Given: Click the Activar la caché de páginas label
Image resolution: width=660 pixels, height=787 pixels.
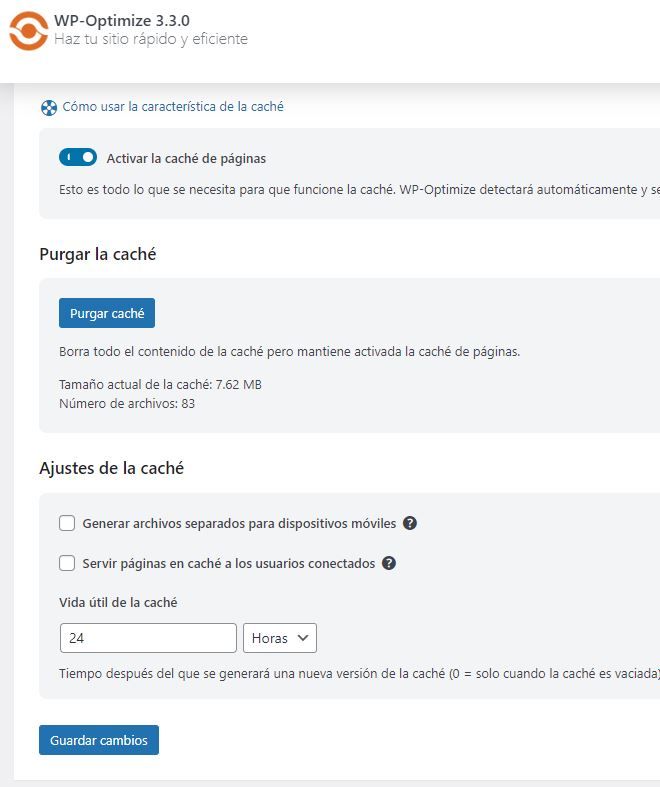Looking at the screenshot, I should [x=186, y=159].
